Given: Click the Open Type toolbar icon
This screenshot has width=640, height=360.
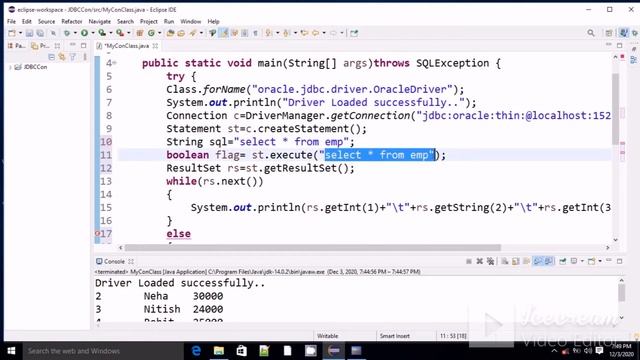Looking at the screenshot, I should [x=171, y=33].
